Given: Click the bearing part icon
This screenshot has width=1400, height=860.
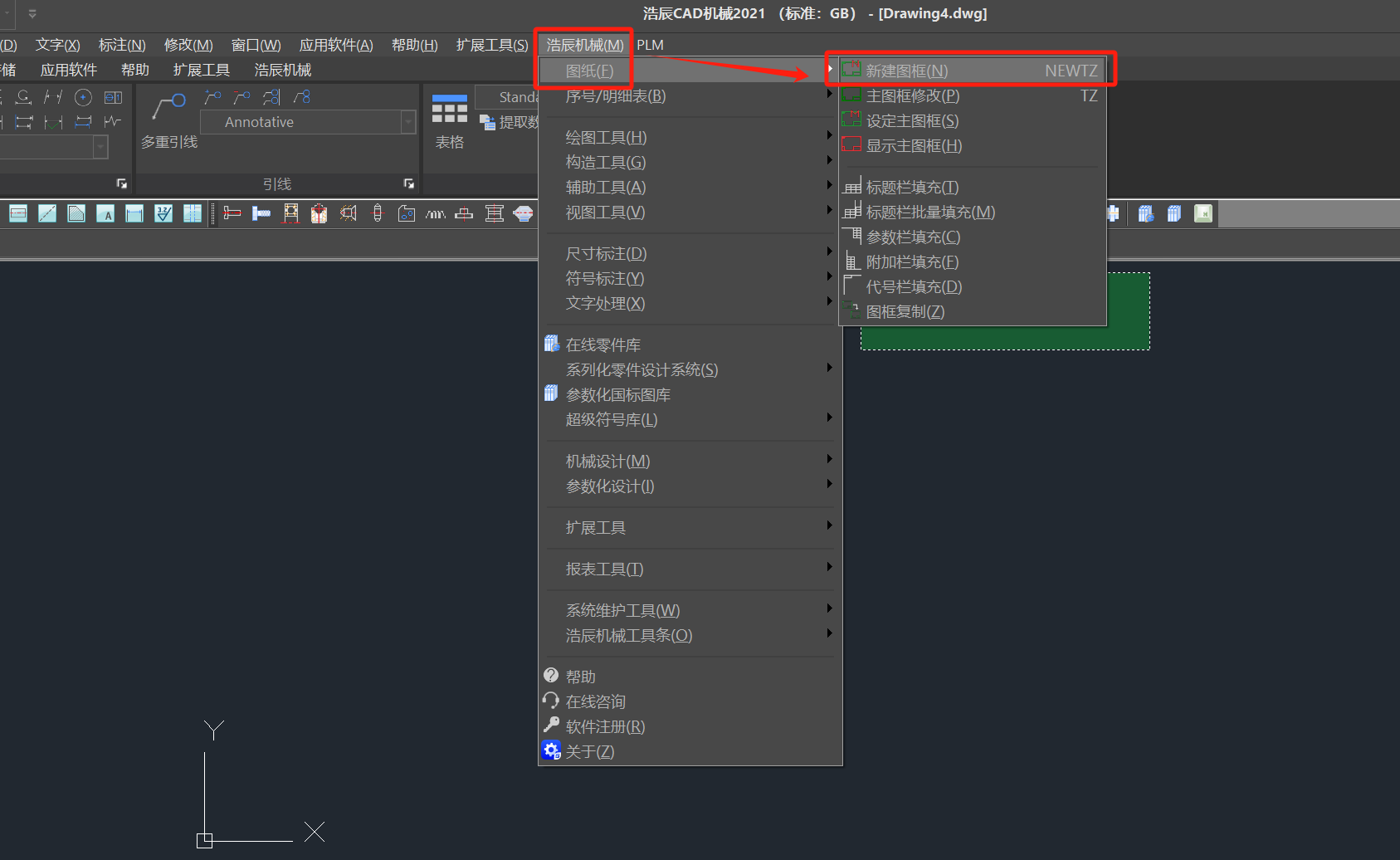Looking at the screenshot, I should coord(290,213).
